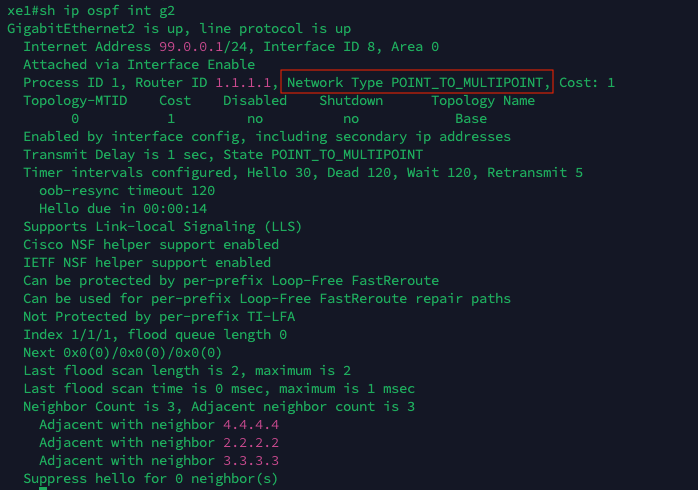The height and width of the screenshot is (490, 698).
Task: Click the "Shutdown" column header
Action: pos(351,100)
